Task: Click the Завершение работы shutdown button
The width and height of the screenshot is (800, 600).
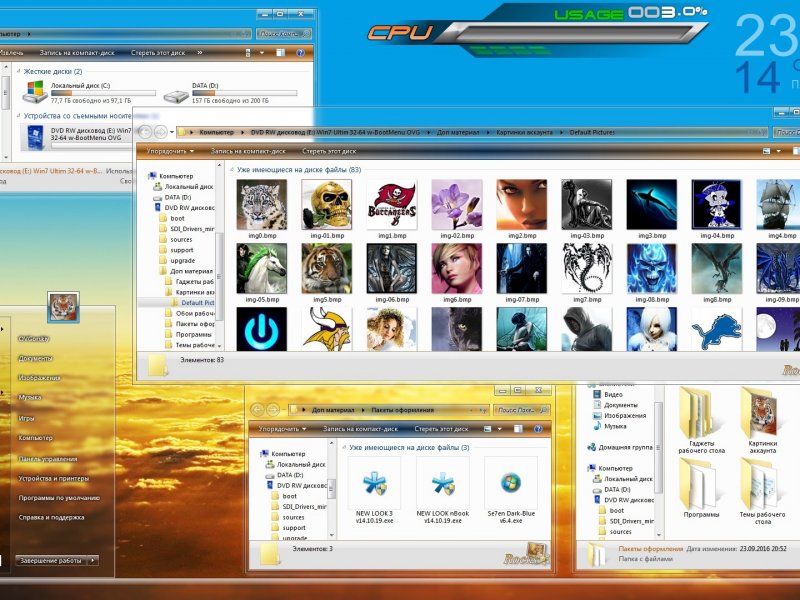Action: (51, 560)
